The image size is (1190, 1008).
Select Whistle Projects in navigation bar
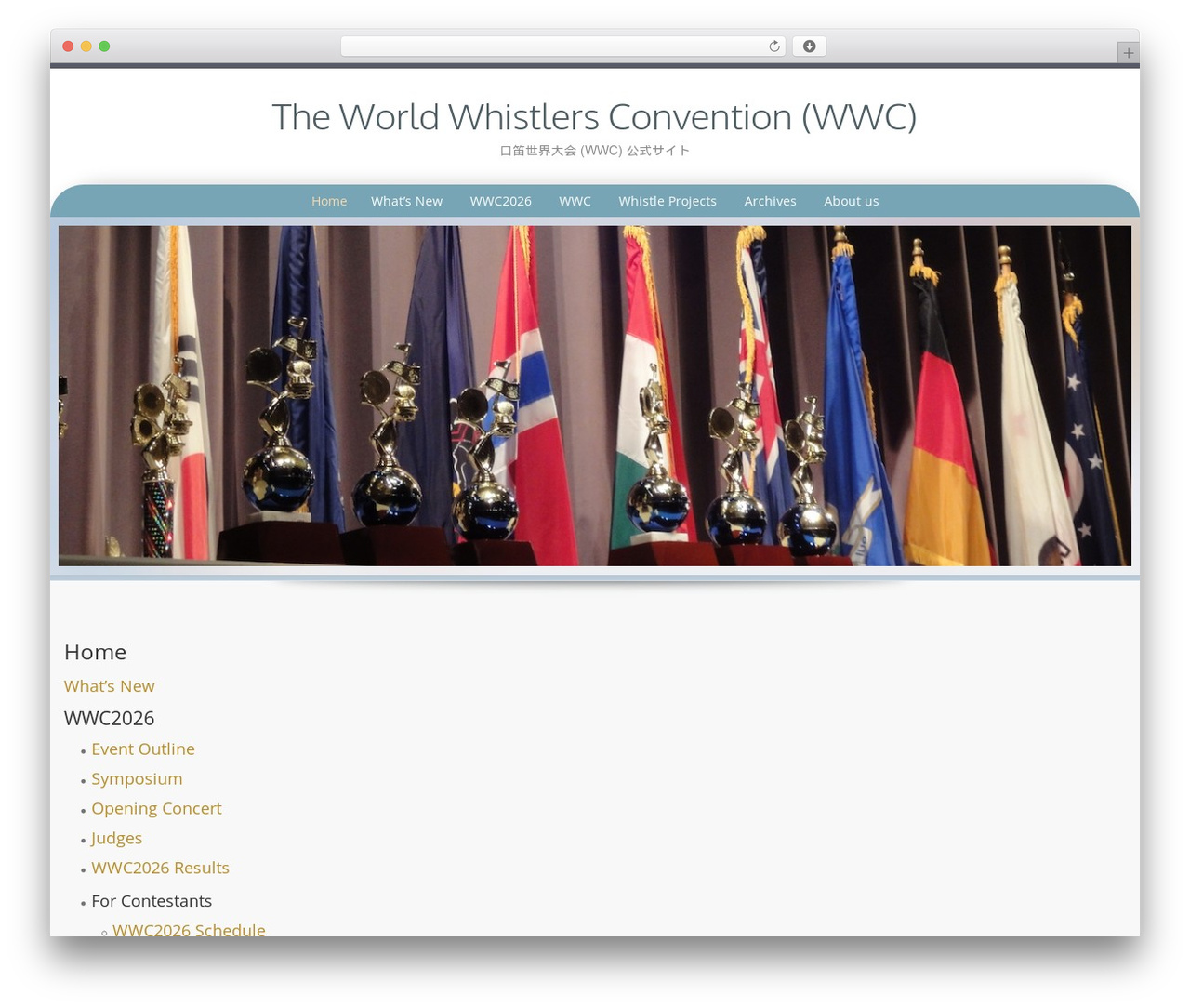click(668, 201)
